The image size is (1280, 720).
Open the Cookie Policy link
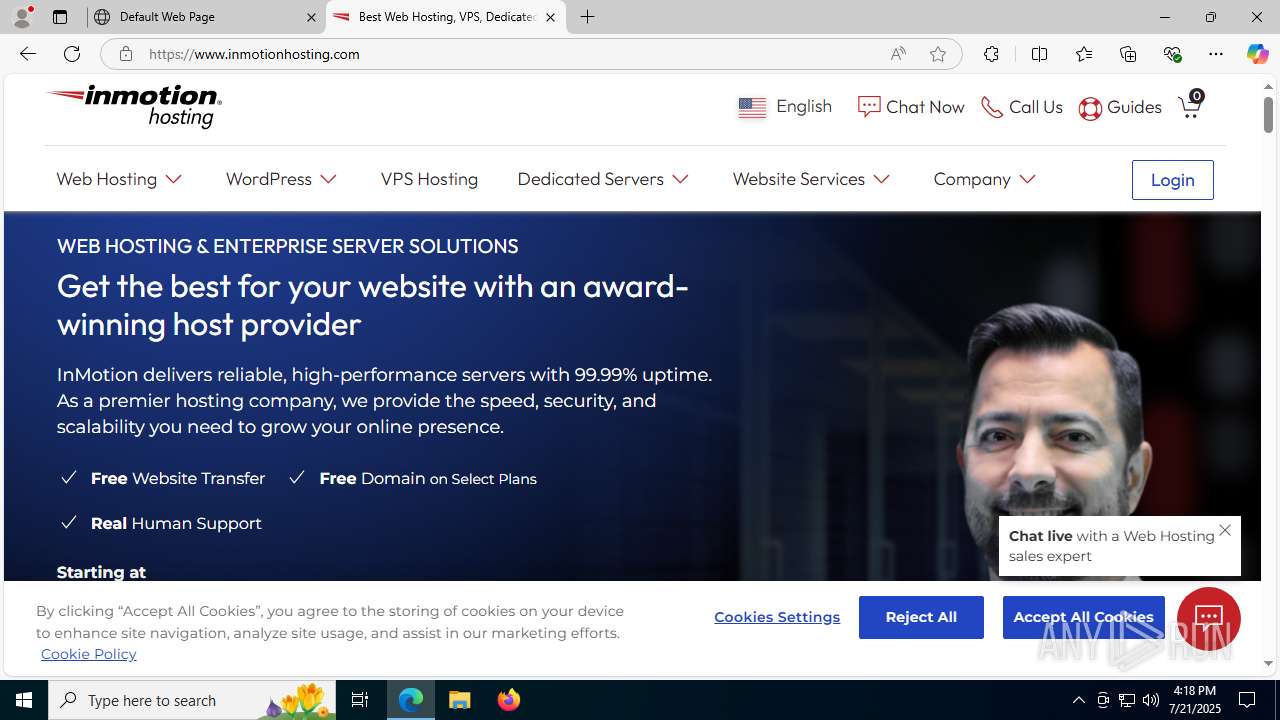point(88,654)
